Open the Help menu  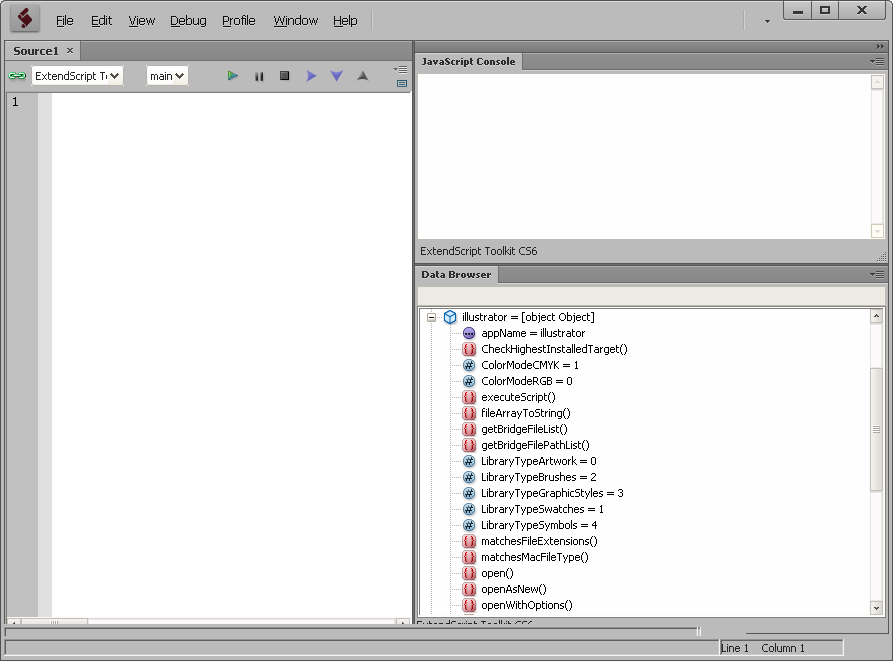pyautogui.click(x=345, y=20)
